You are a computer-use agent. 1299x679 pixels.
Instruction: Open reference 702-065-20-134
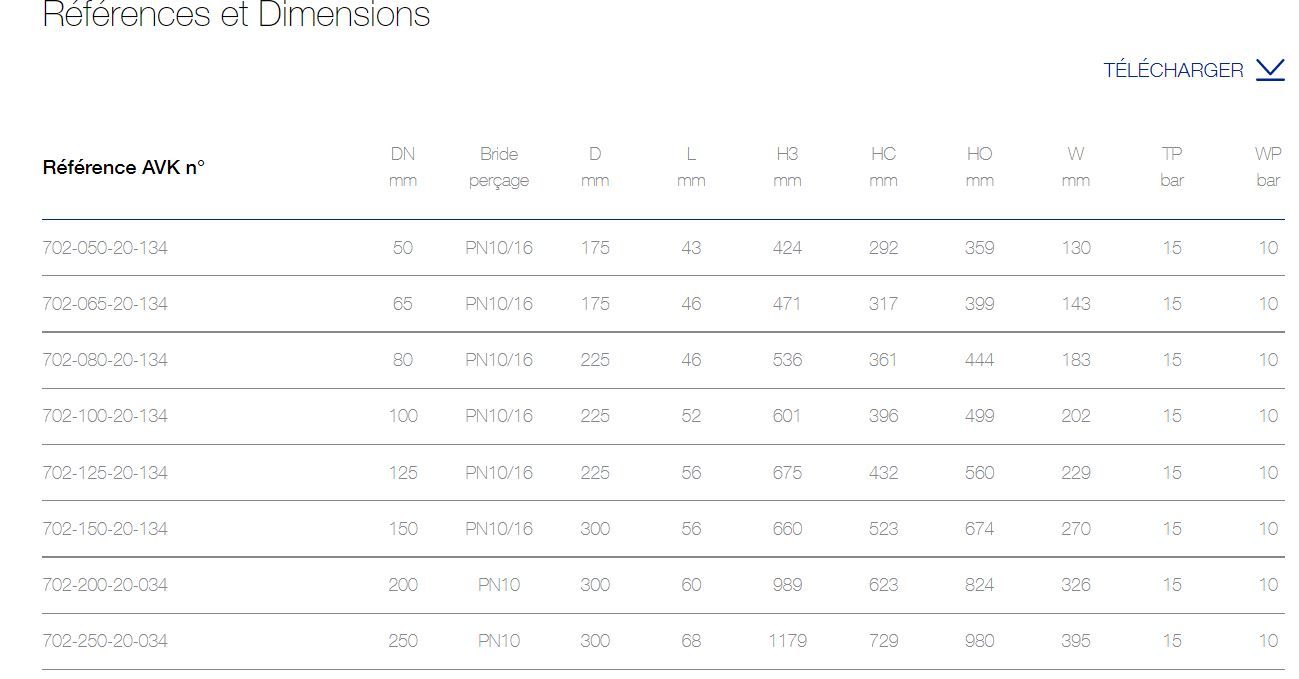point(105,304)
